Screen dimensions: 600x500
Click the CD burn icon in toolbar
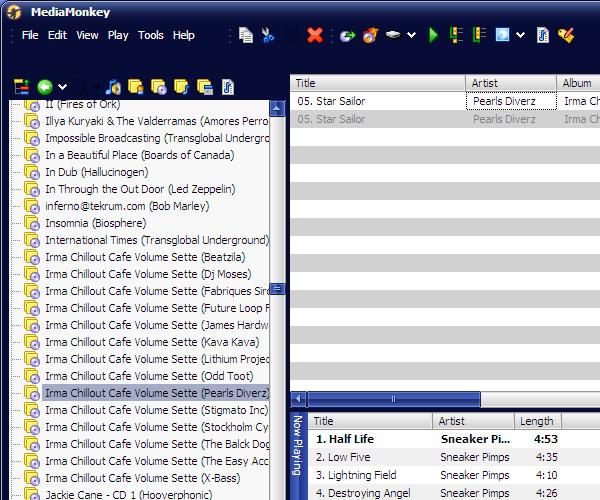[369, 35]
